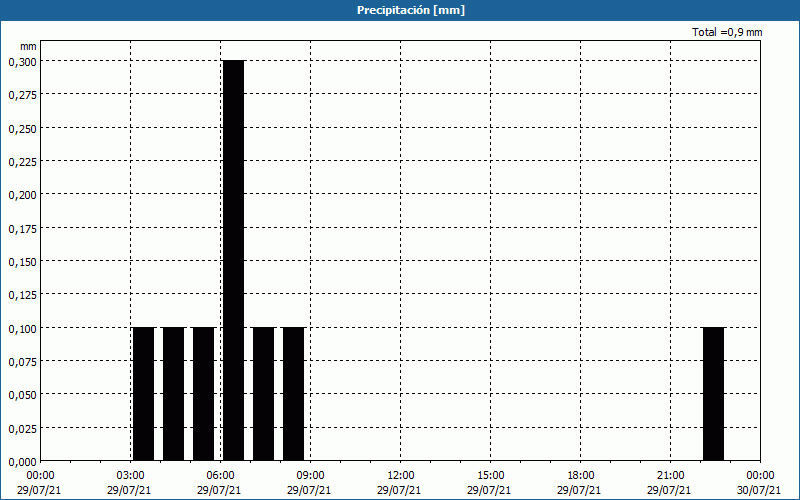Viewport: 800px width, 500px height.
Task: Click the 03:00 time label
Action: (x=131, y=476)
